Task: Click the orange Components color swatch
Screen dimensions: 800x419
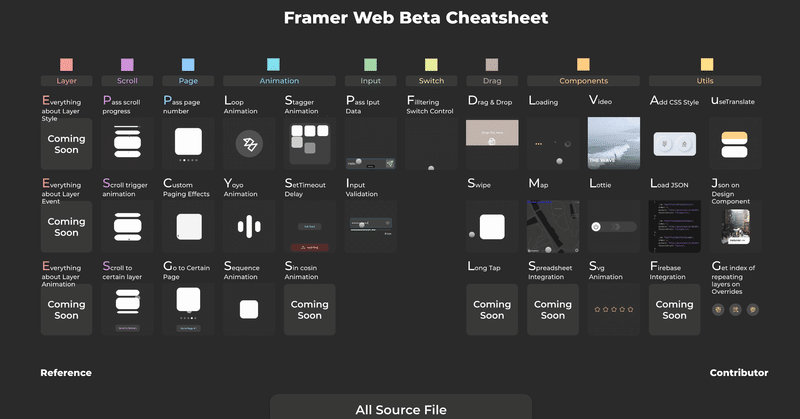Action: pyautogui.click(x=583, y=64)
